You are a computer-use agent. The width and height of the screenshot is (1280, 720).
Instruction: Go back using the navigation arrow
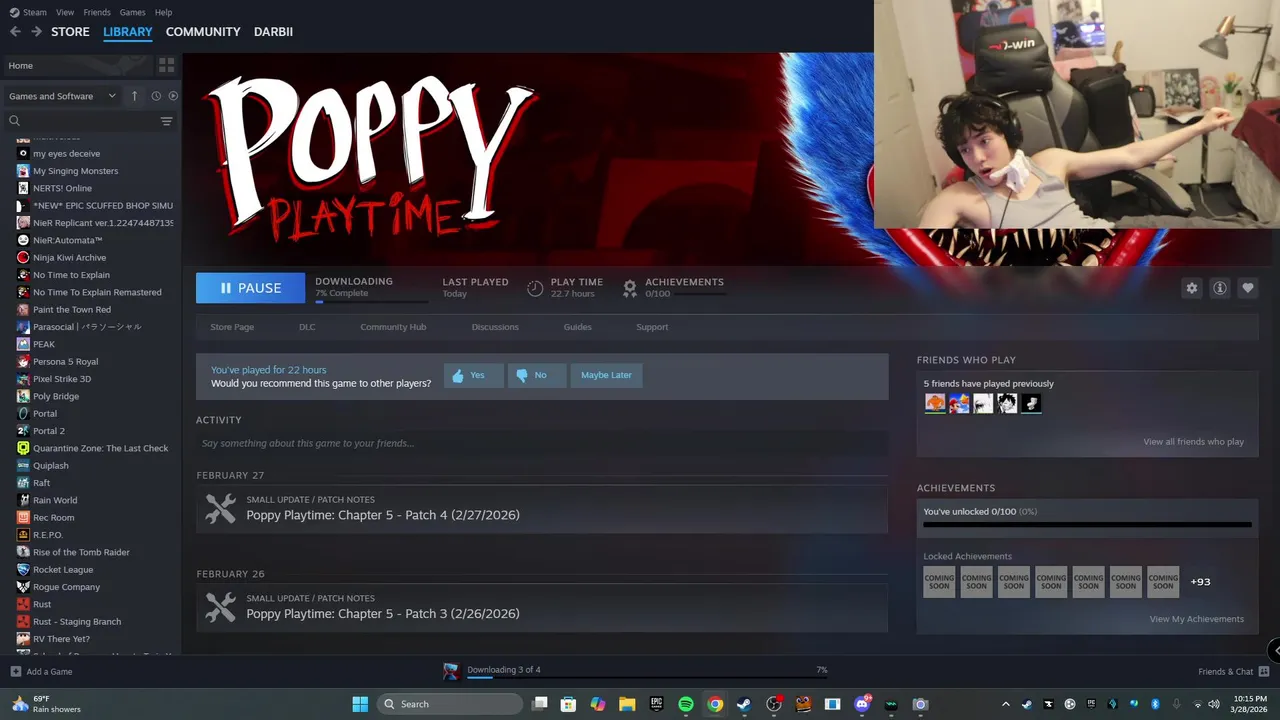(15, 32)
